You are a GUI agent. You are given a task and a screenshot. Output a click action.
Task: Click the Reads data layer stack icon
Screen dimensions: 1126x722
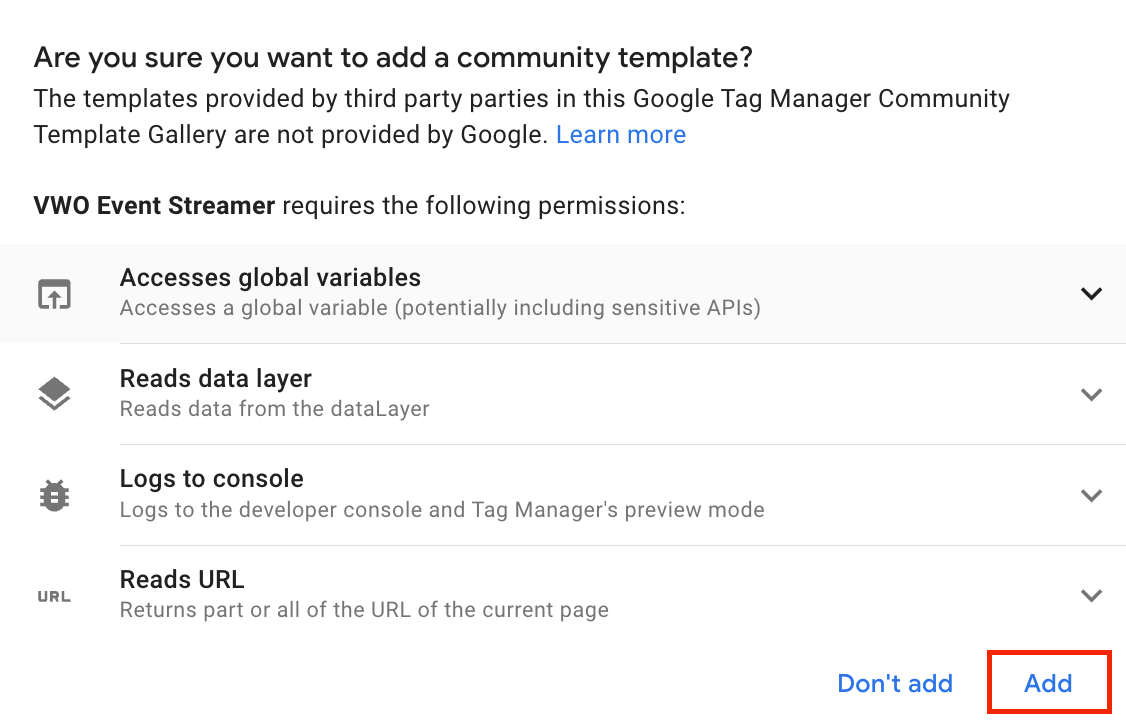pyautogui.click(x=55, y=394)
